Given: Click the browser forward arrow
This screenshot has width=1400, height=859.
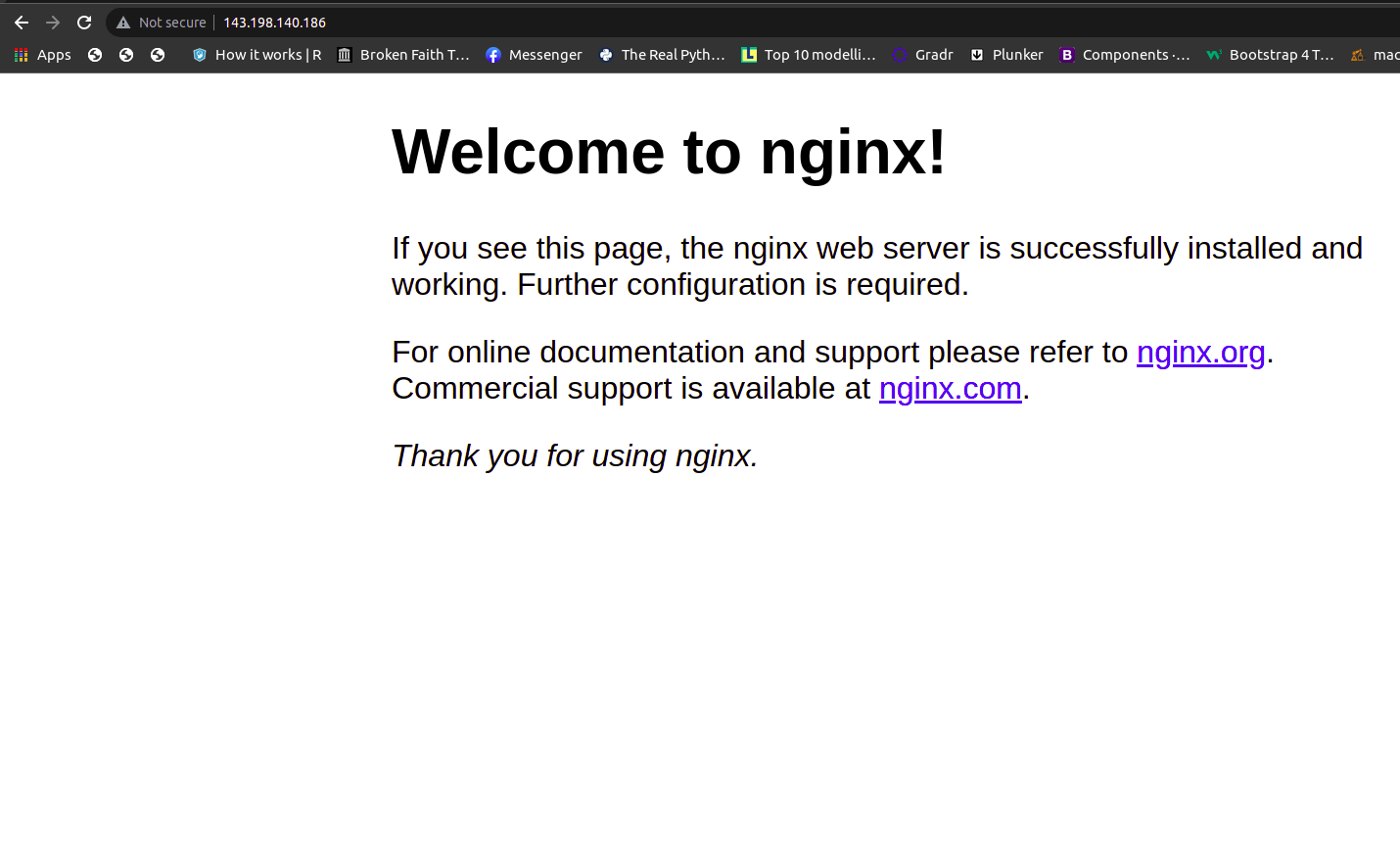Looking at the screenshot, I should (53, 23).
